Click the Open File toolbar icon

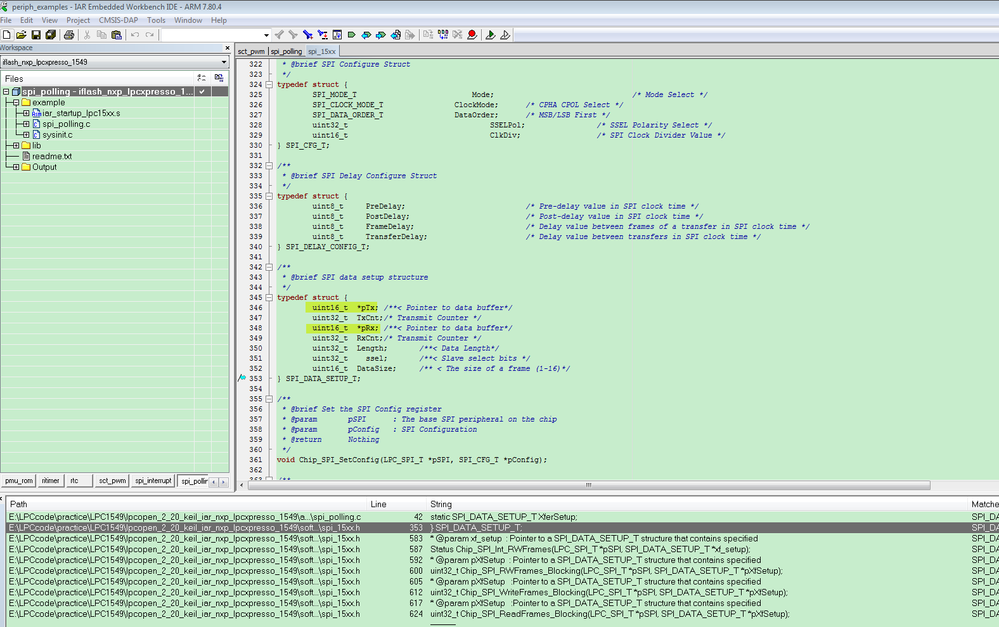click(x=21, y=35)
